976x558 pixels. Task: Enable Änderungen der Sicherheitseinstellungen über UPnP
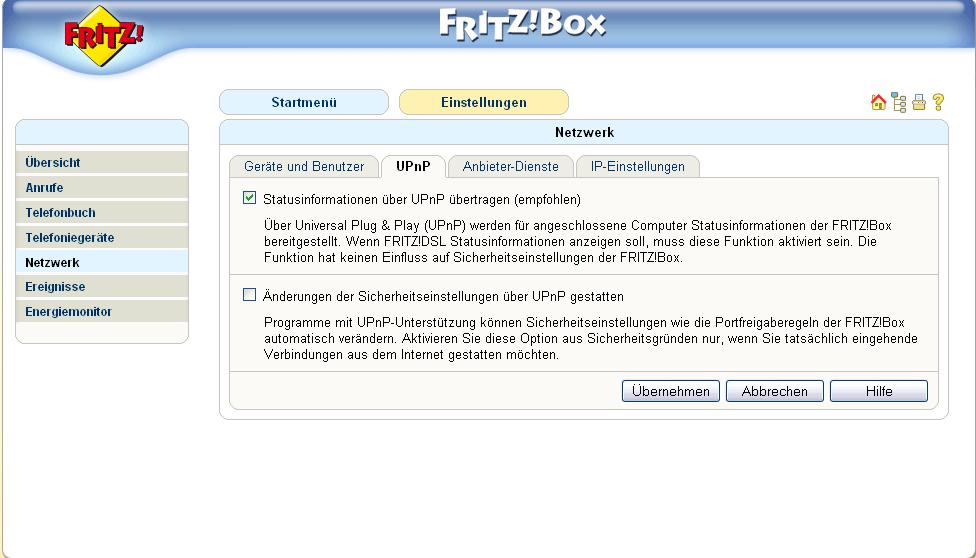[x=250, y=295]
